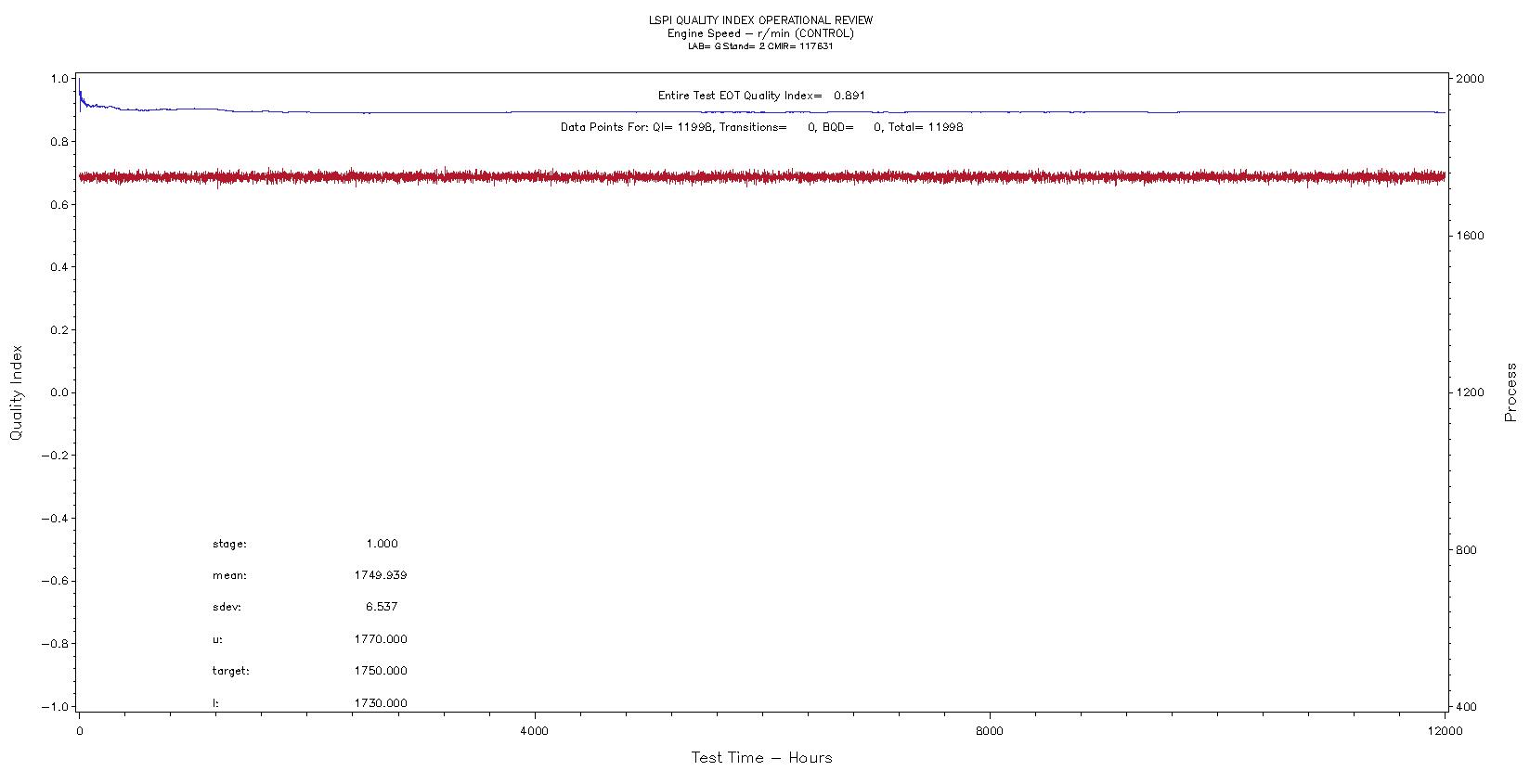Click the LSPI Quality Index Operational Review title
1530x784 pixels.
coord(760,20)
